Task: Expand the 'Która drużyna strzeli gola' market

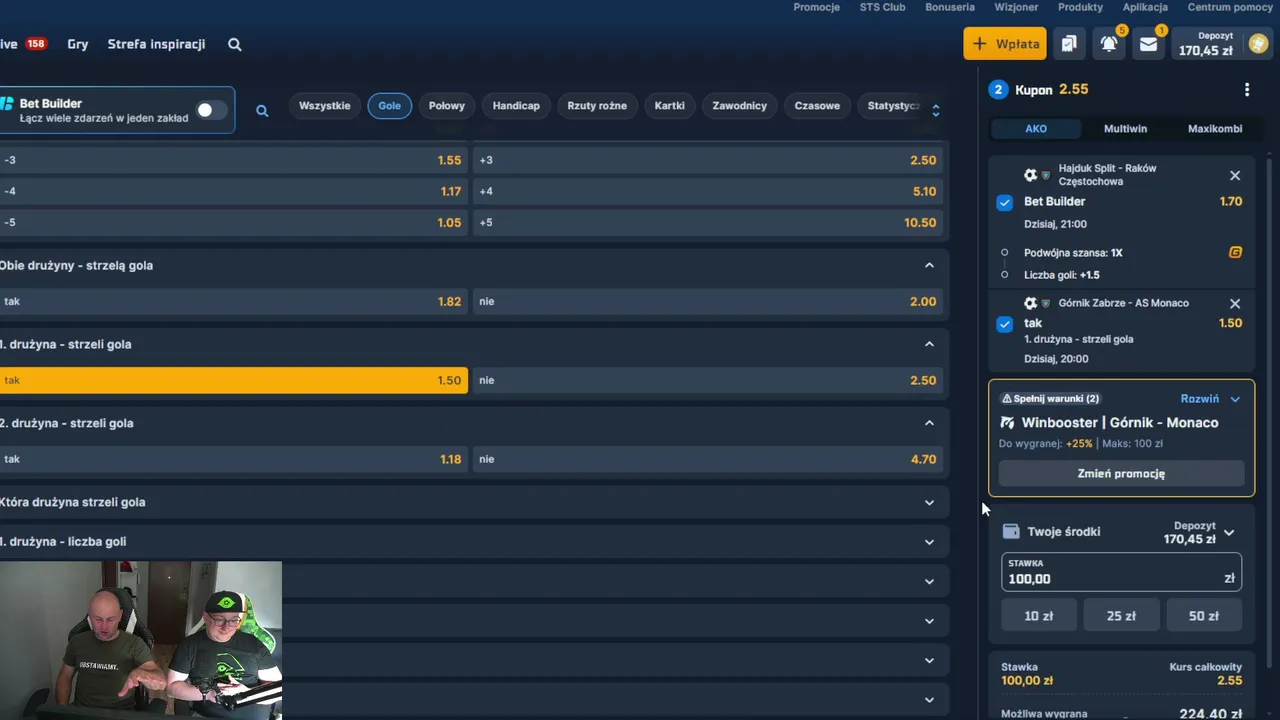Action: [x=929, y=502]
